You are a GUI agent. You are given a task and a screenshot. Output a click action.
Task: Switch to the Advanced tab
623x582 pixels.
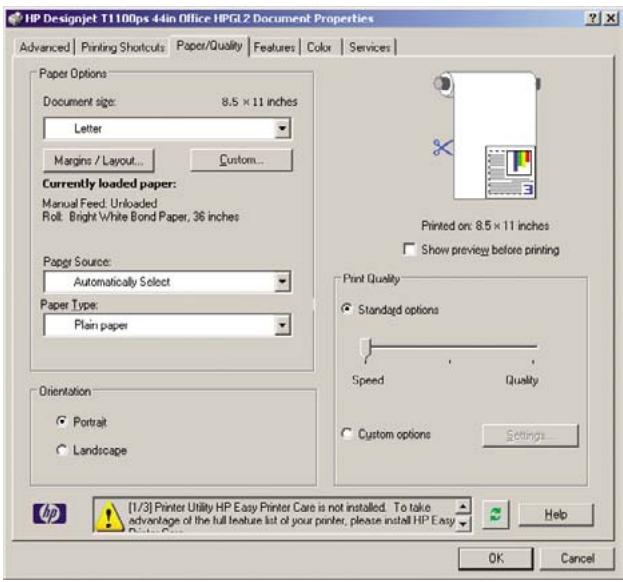pyautogui.click(x=44, y=47)
